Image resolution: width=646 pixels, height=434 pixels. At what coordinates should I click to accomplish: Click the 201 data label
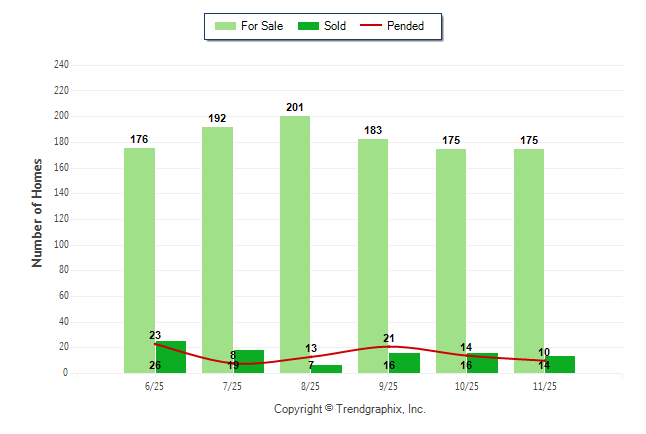pyautogui.click(x=295, y=107)
